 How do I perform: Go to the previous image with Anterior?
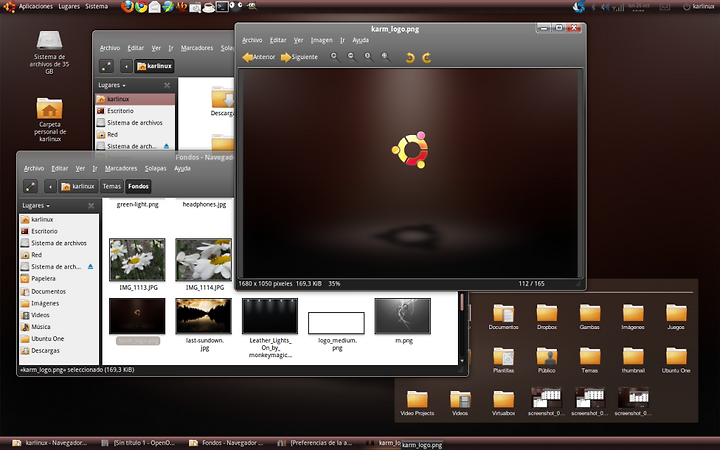tap(259, 57)
